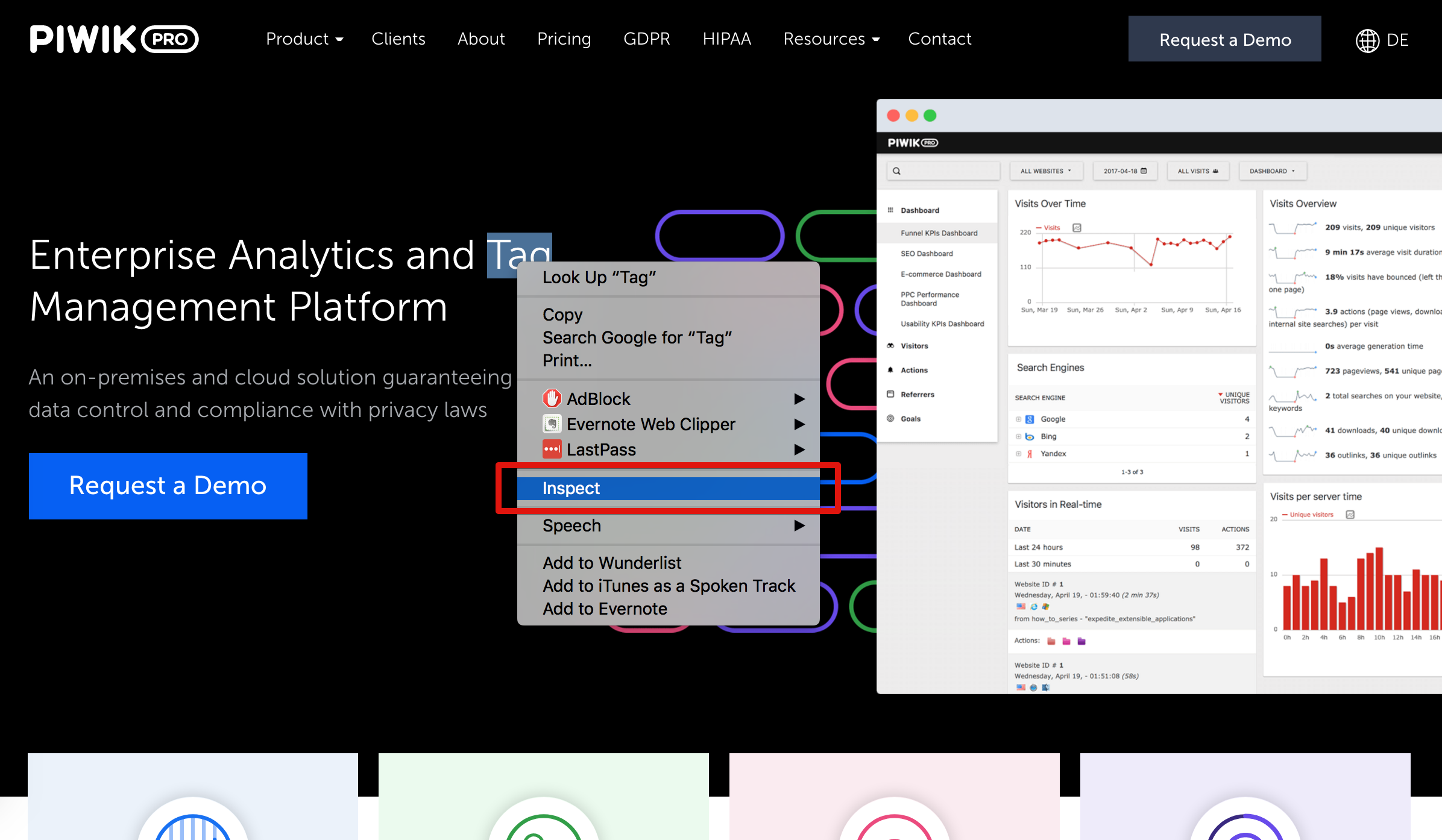Viewport: 1442px width, 840px height.
Task: Select Add to Evernote menu entry
Action: (x=668, y=609)
